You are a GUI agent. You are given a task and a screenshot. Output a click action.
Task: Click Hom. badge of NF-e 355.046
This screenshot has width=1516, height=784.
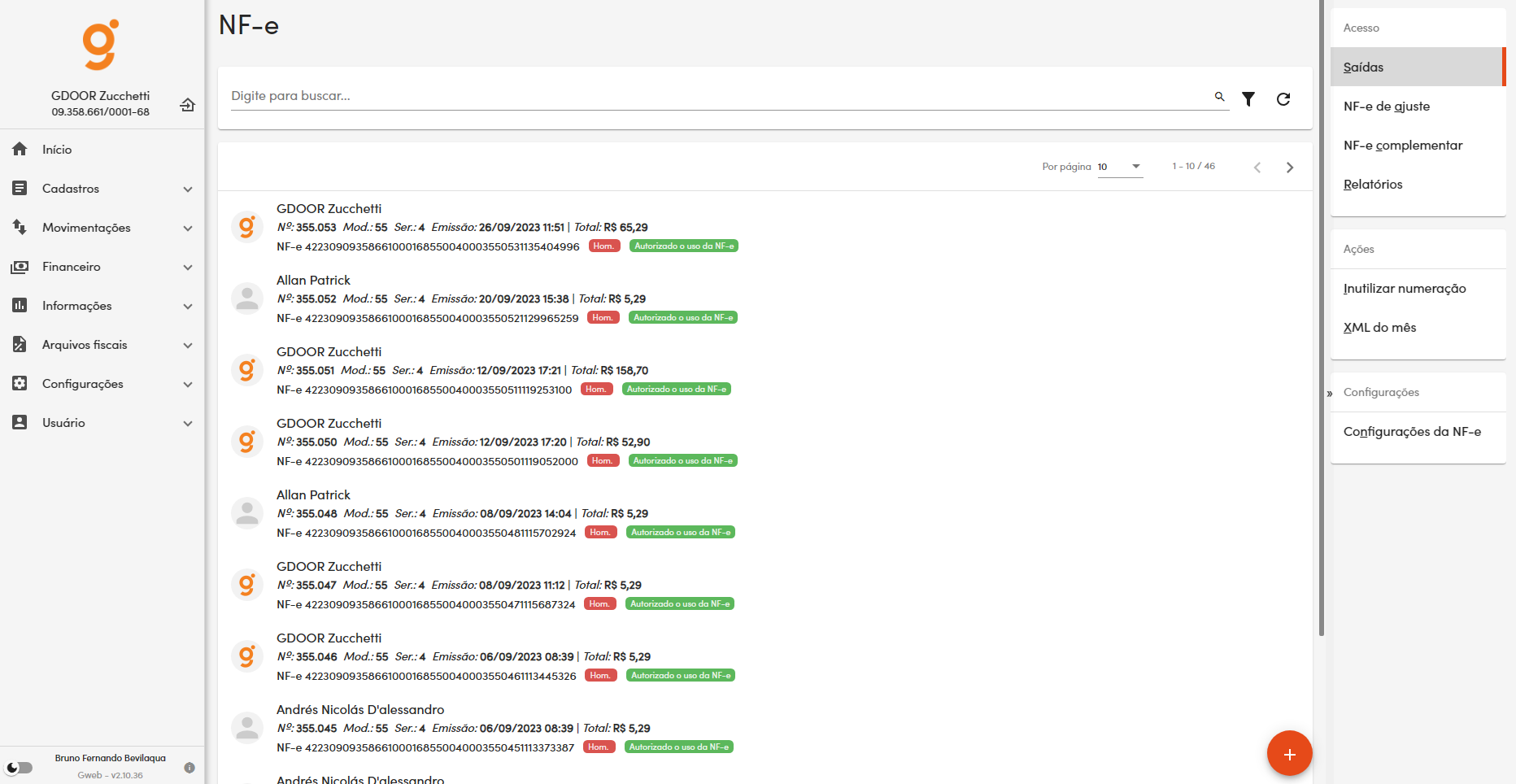click(x=600, y=675)
